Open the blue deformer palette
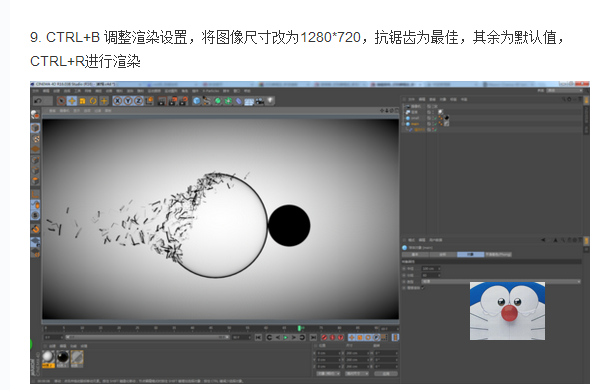The height and width of the screenshot is (390, 595). 239,101
